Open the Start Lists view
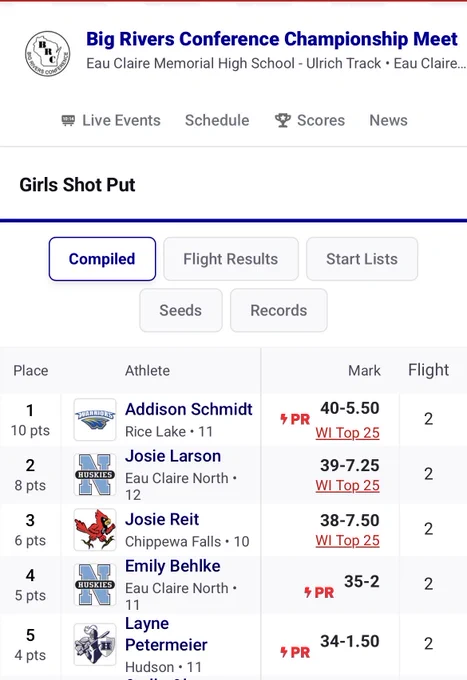The width and height of the screenshot is (467, 680). 362,259
